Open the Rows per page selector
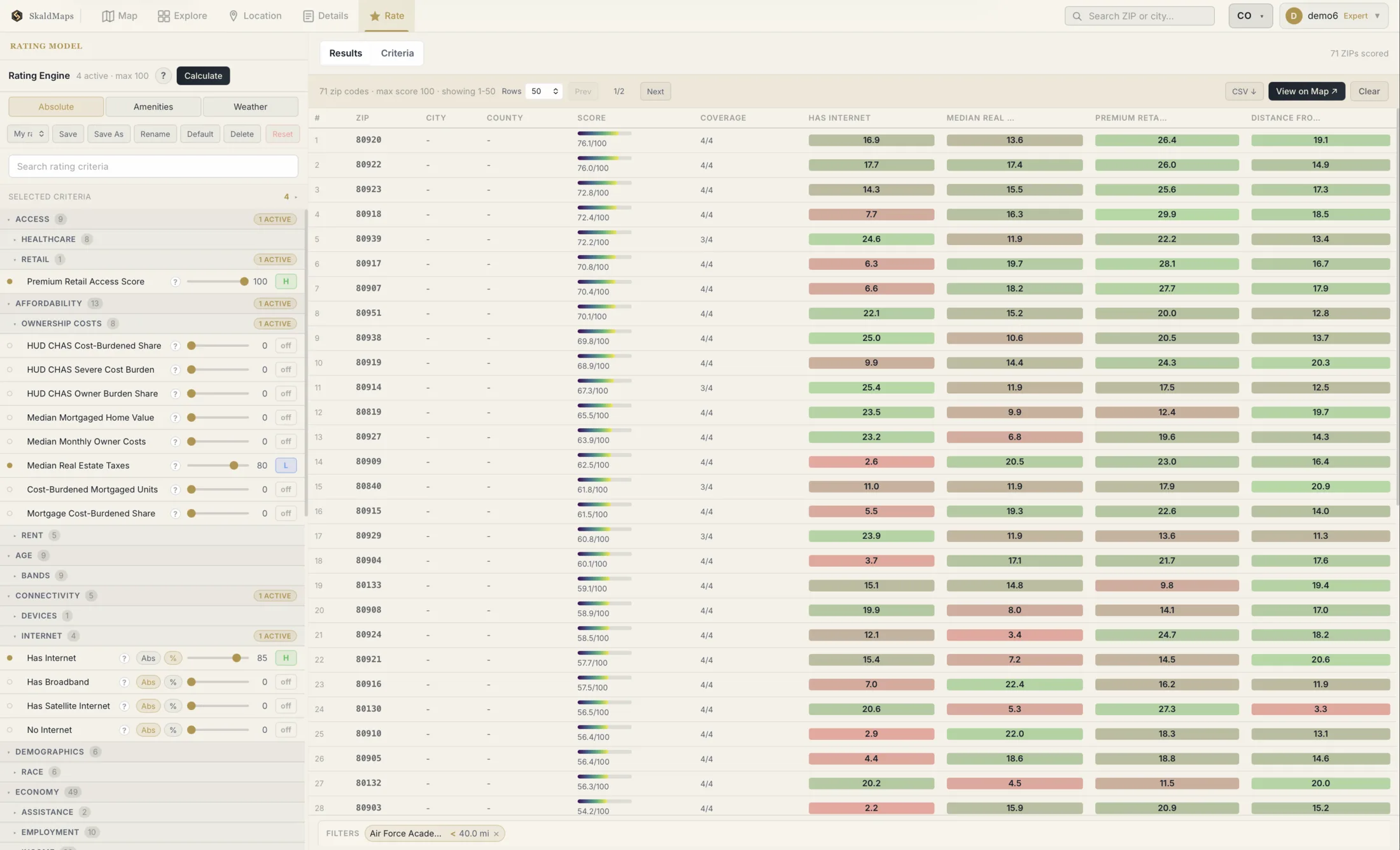The width and height of the screenshot is (1400, 850). (x=543, y=92)
